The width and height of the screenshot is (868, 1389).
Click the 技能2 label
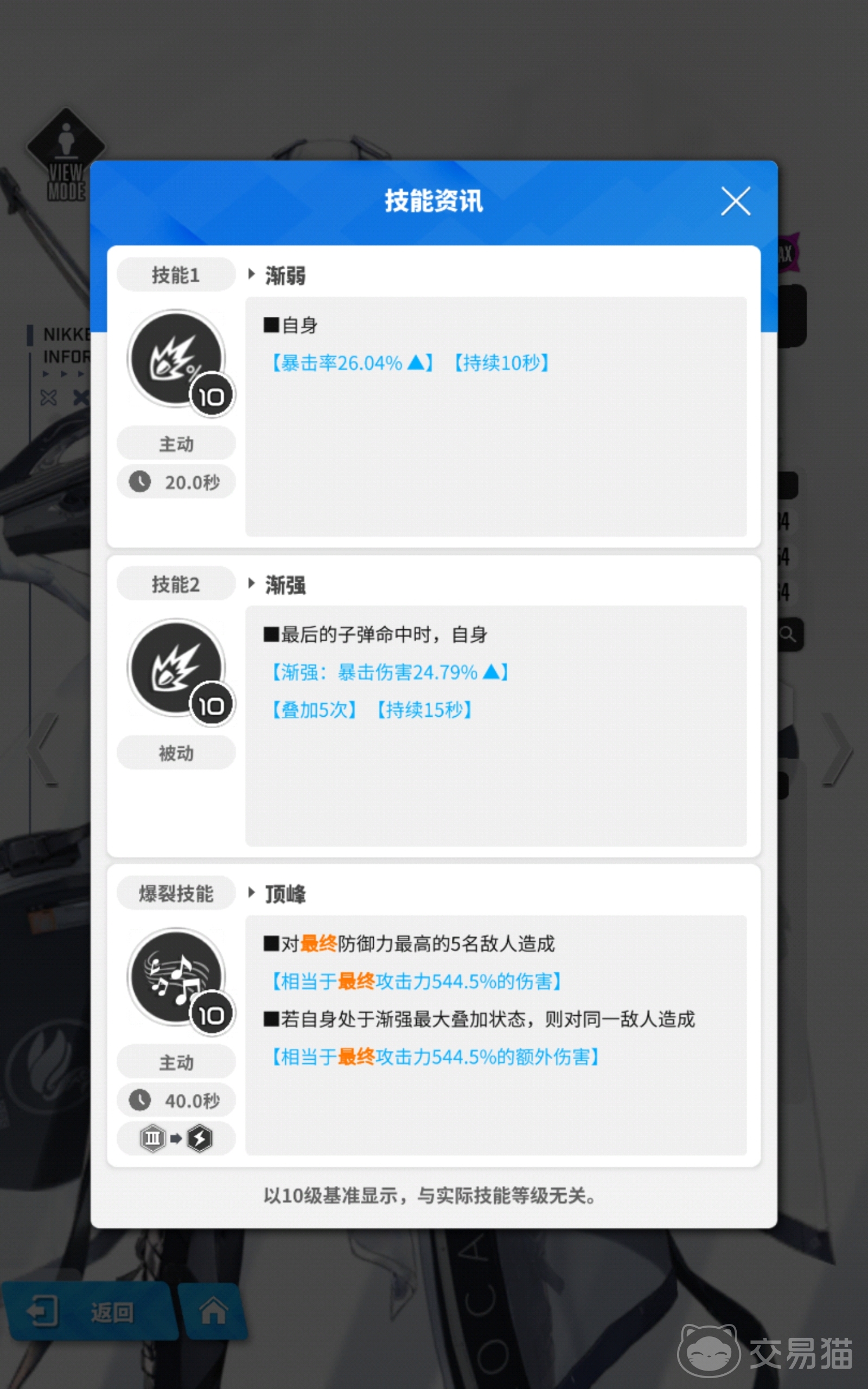point(176,584)
